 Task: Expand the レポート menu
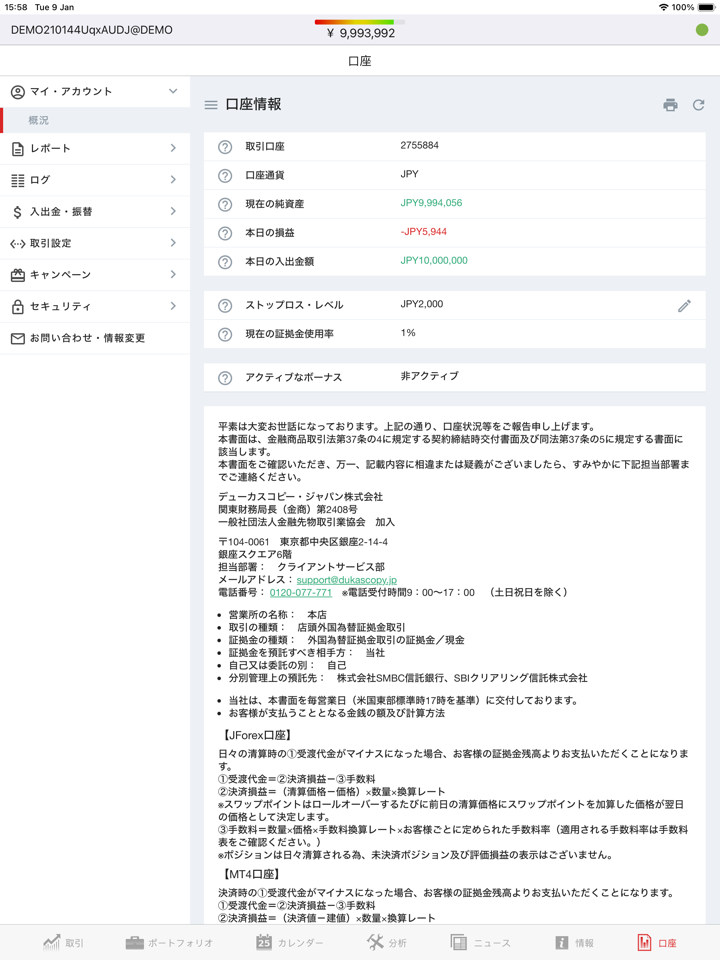[x=95, y=148]
